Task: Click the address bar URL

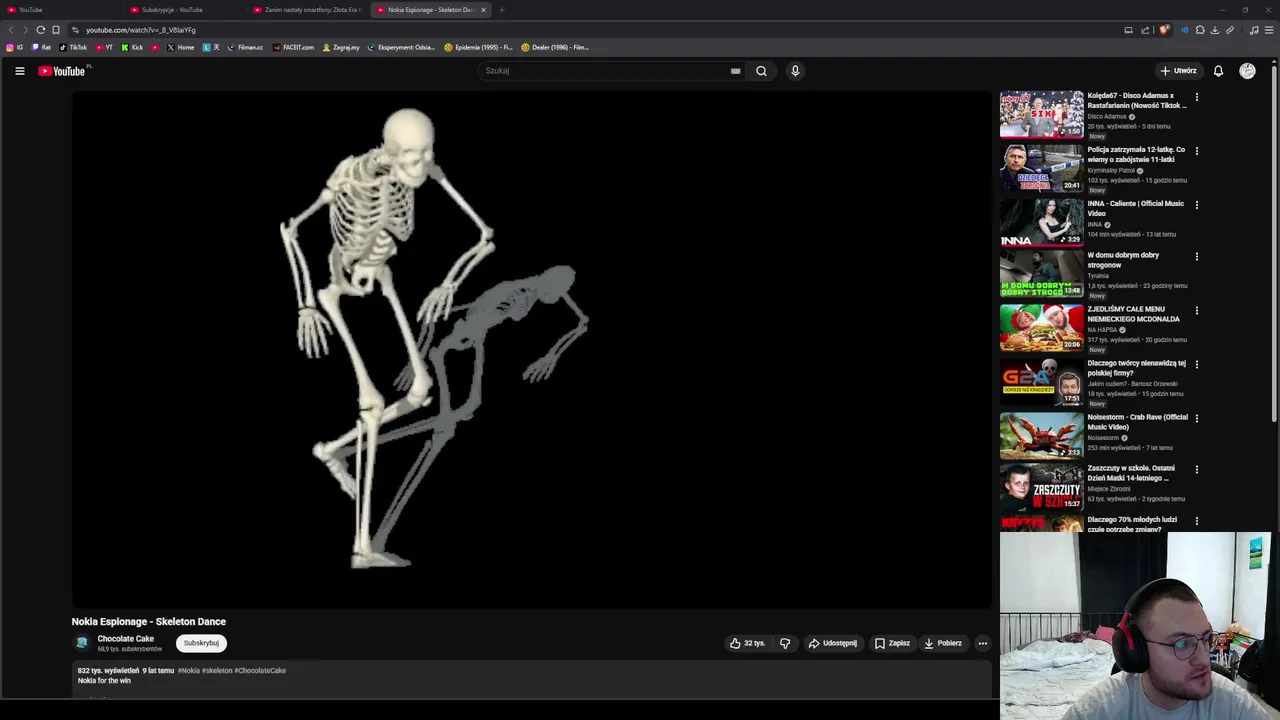Action: (141, 30)
